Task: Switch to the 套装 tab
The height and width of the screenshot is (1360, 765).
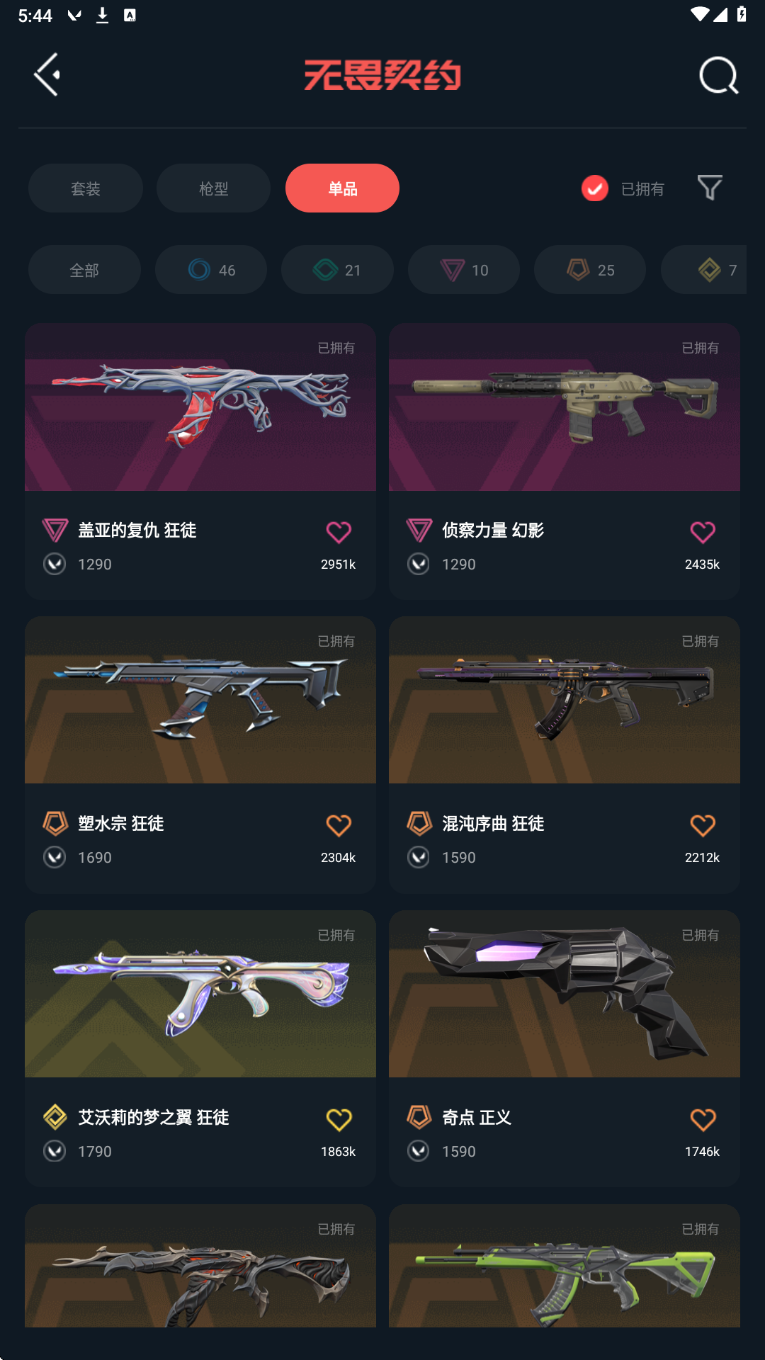Action: 85,188
